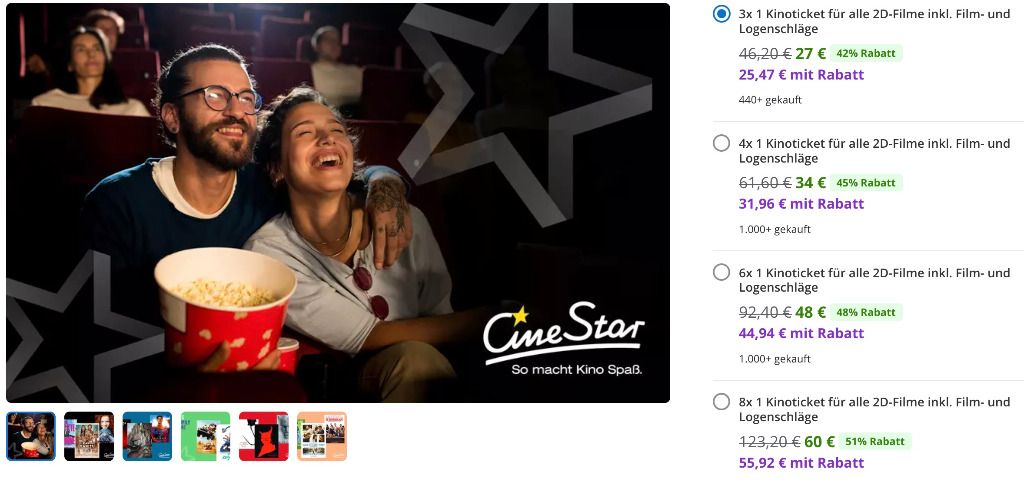
Task: View the orange background posters thumbnail
Action: point(321,436)
